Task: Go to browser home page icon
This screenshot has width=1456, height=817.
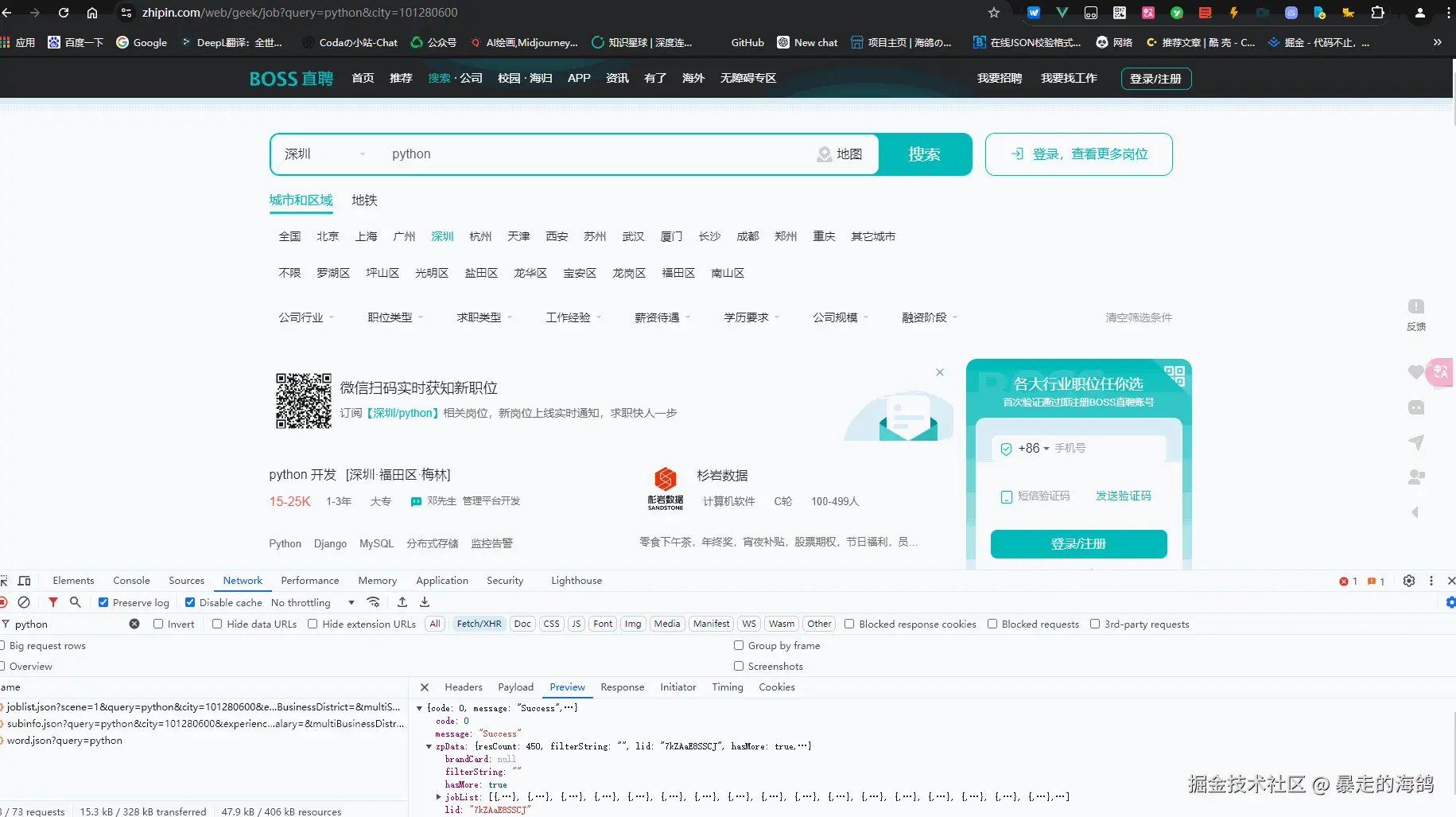Action: coord(92,13)
